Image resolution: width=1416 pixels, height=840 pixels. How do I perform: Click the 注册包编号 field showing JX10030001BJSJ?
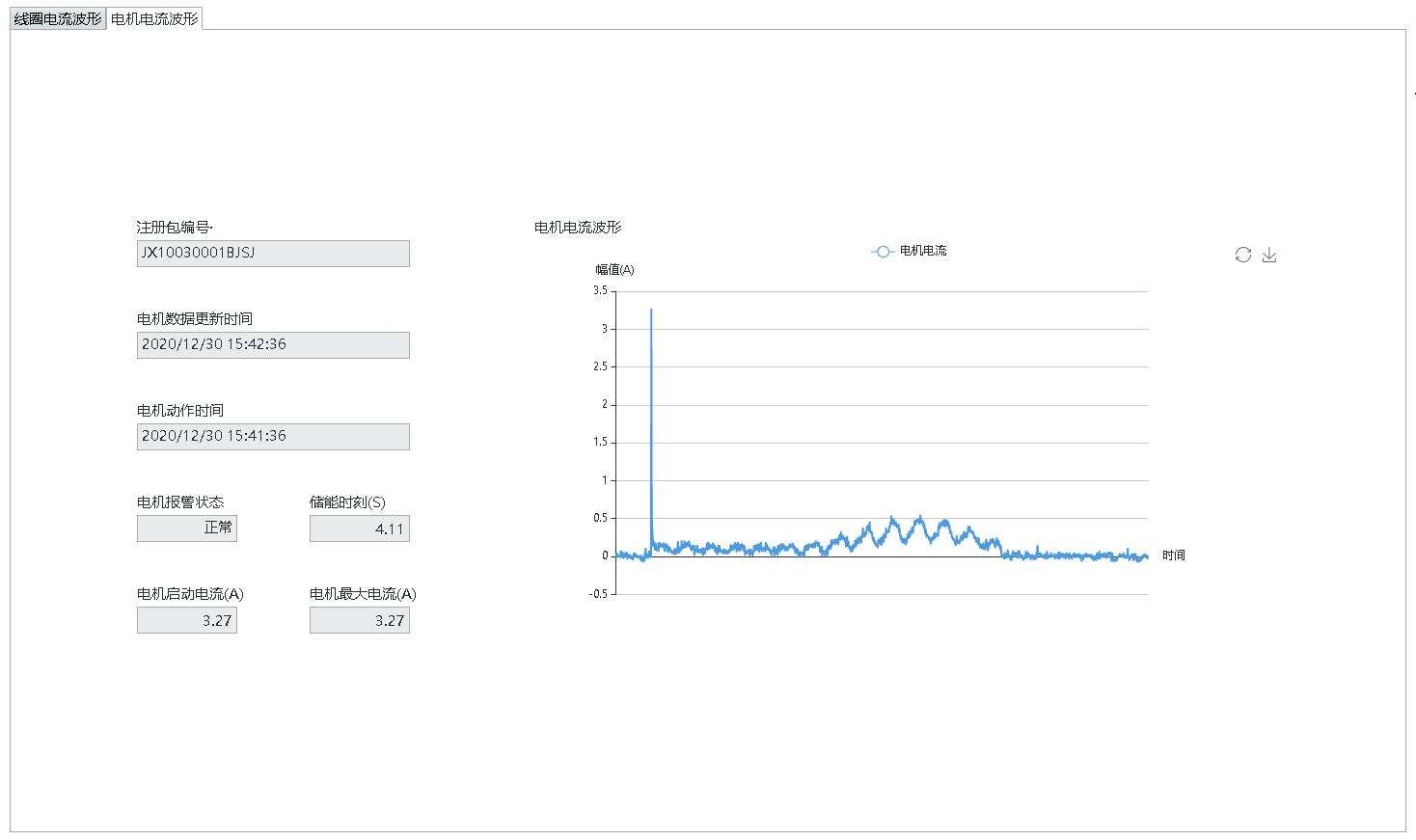(273, 254)
